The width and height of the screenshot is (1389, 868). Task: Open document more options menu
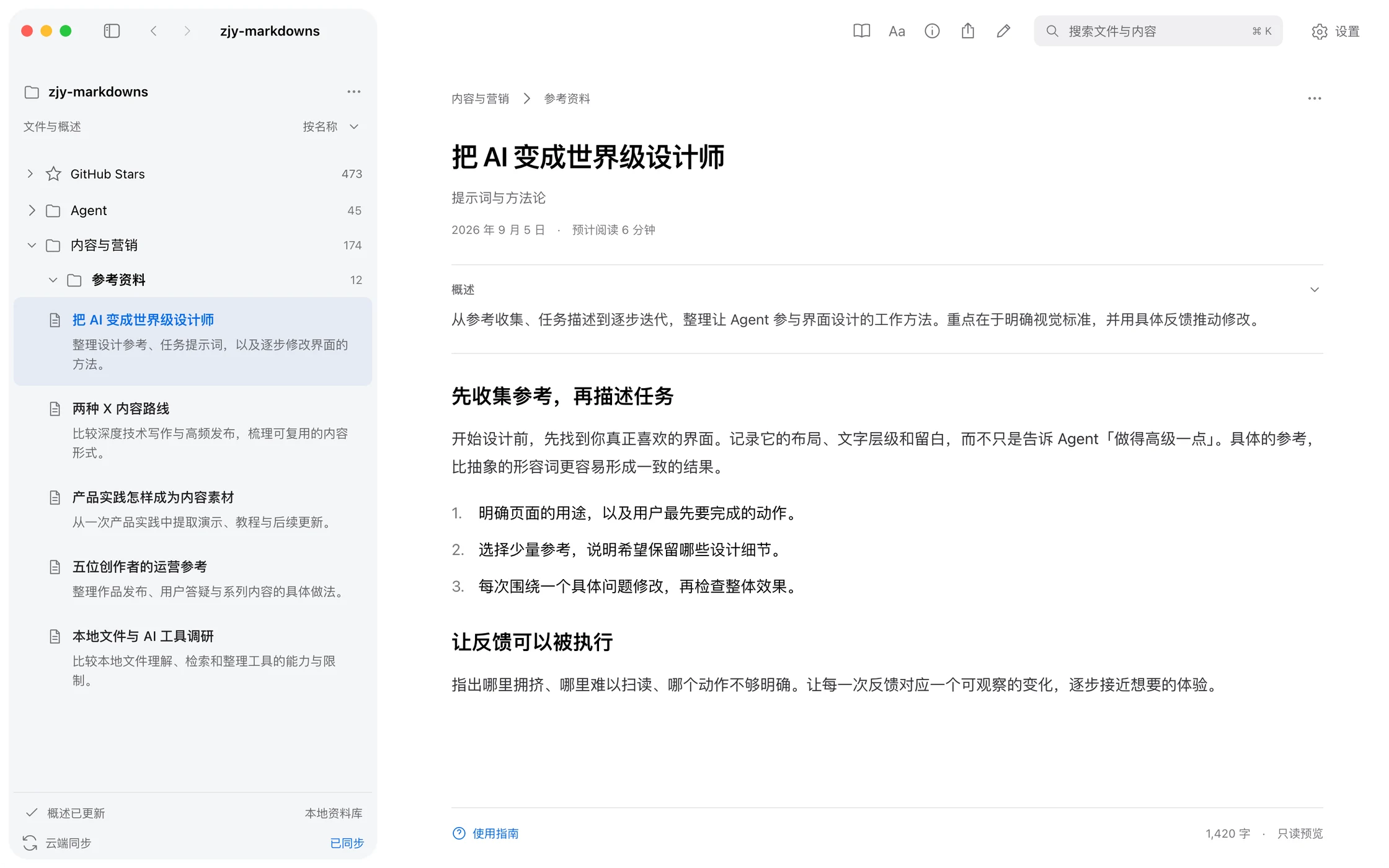coord(1315,99)
